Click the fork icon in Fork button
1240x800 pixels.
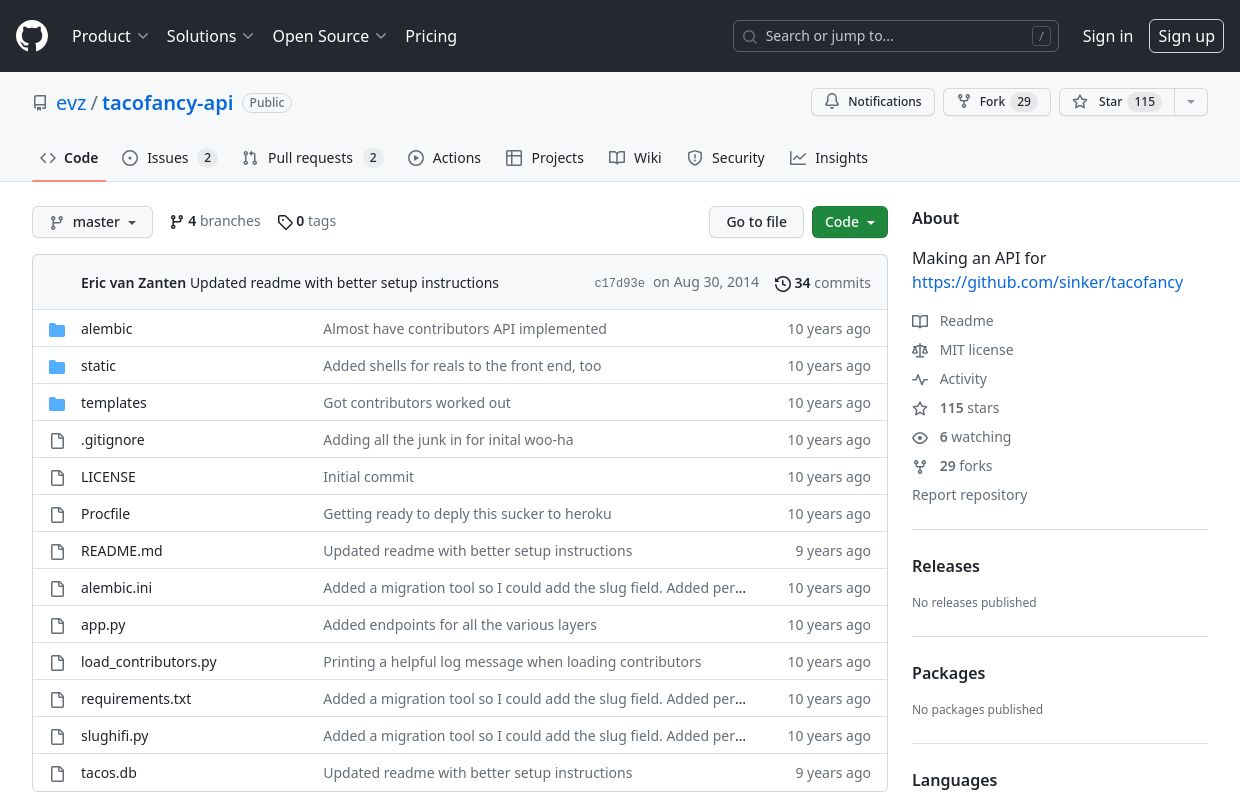[964, 102]
